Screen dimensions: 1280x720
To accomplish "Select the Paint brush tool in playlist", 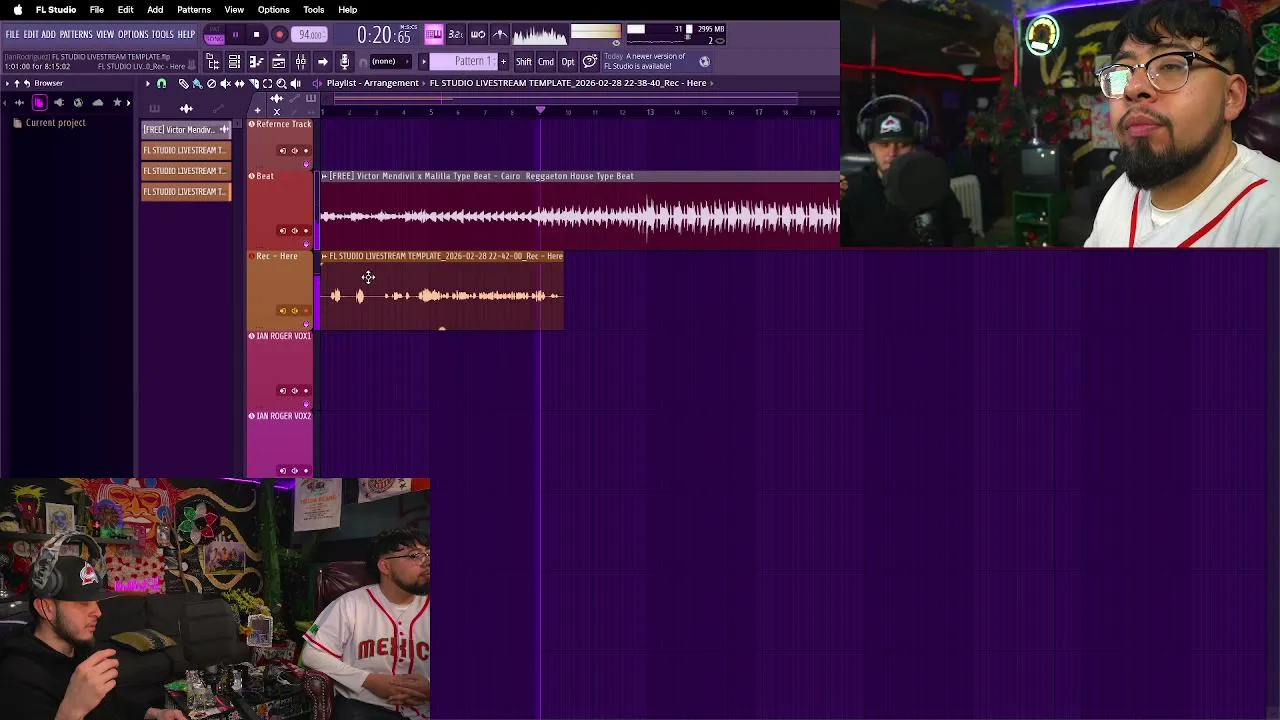I will point(197,83).
